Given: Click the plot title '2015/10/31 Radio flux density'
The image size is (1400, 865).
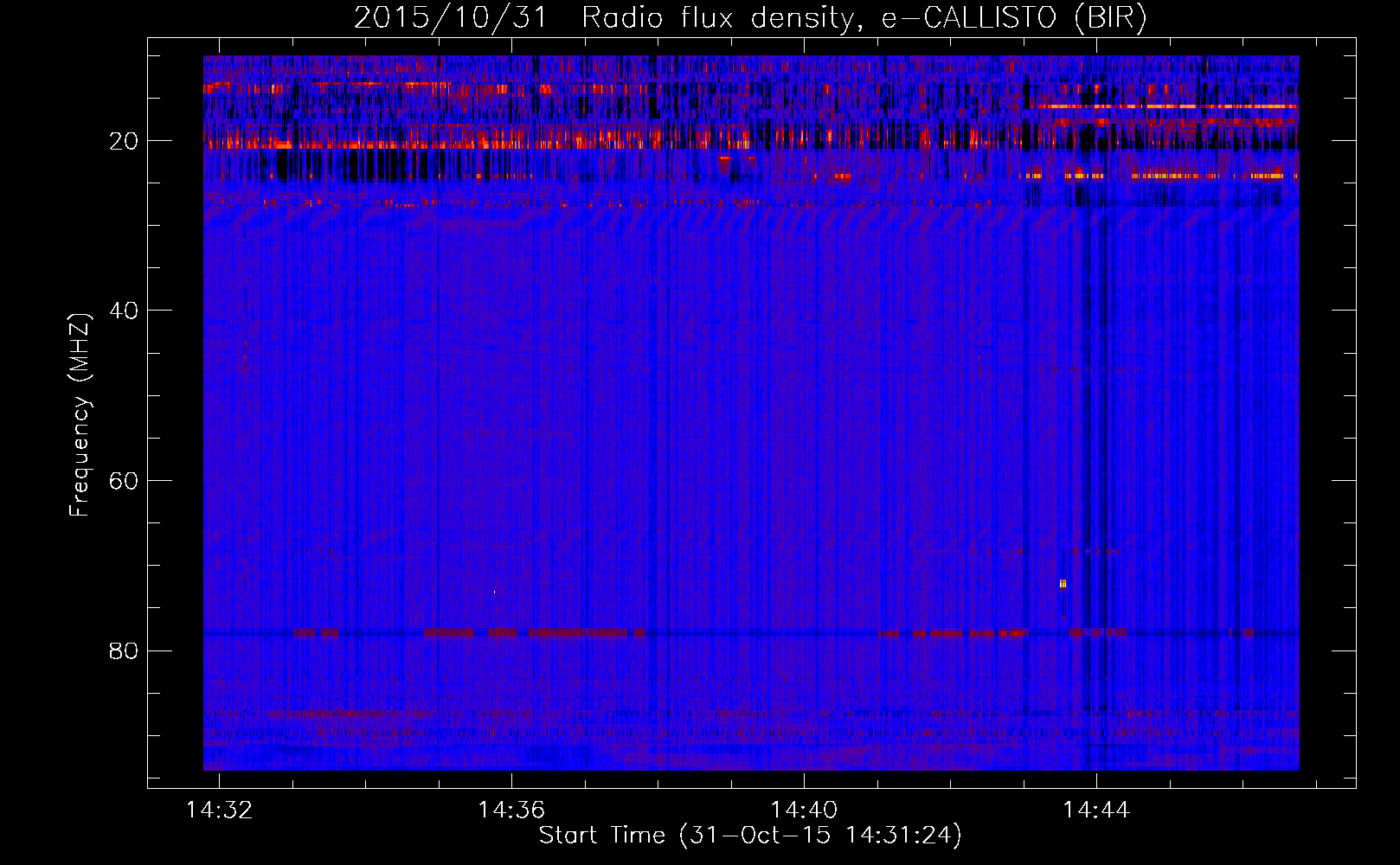Looking at the screenshot, I should [x=750, y=17].
